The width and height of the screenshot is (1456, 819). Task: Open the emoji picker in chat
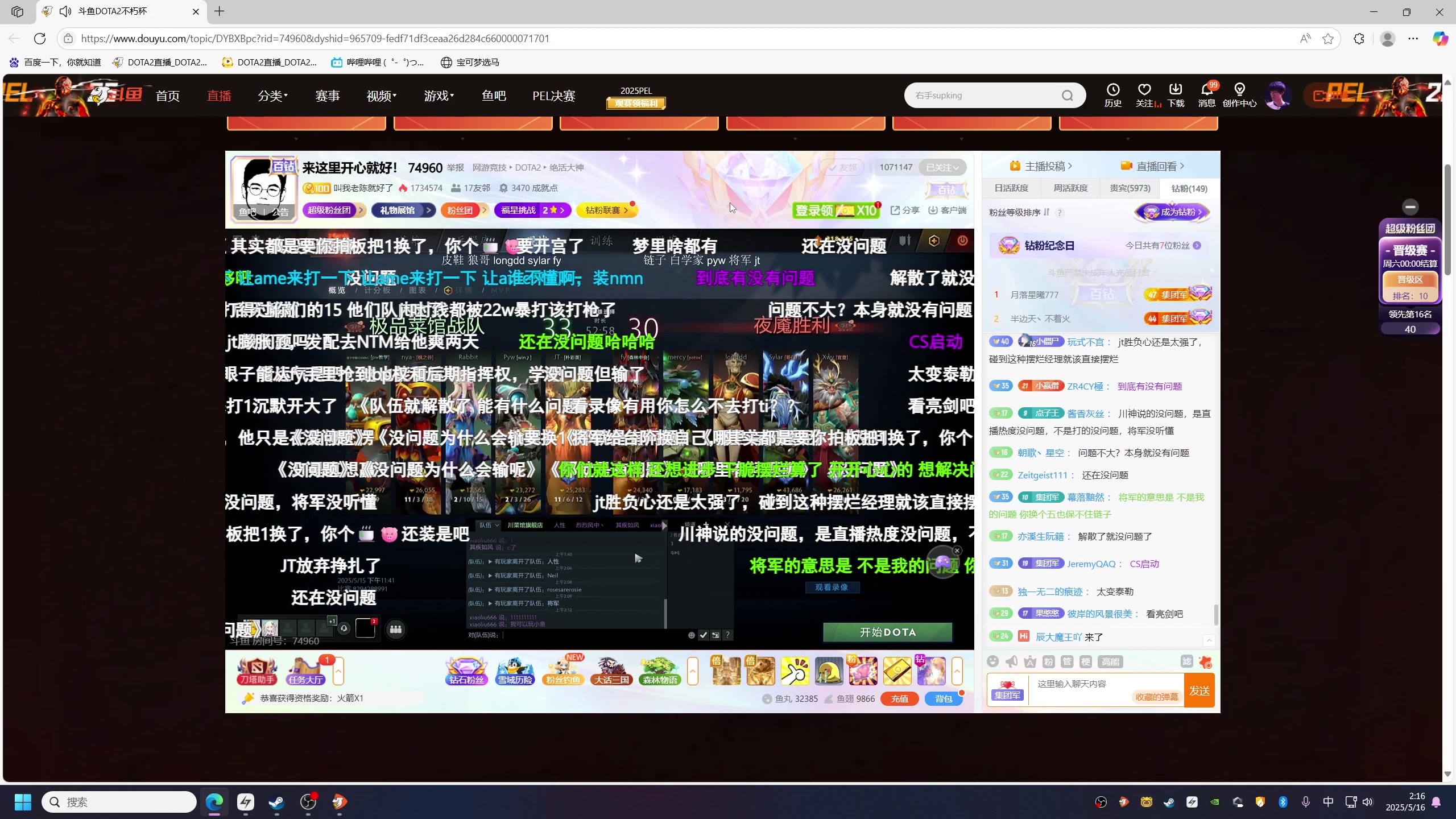993,661
